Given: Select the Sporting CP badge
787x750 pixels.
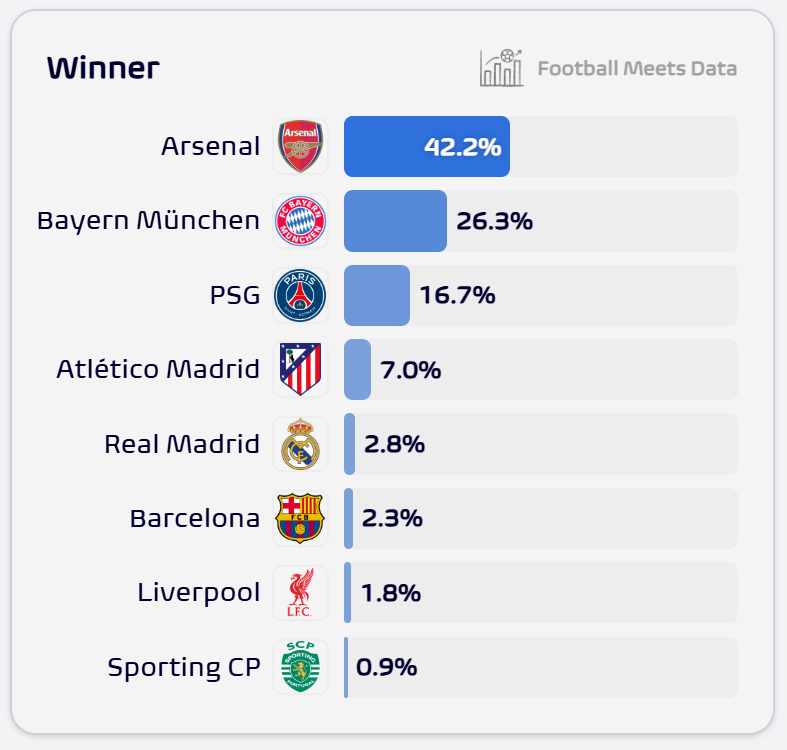Looking at the screenshot, I should (301, 667).
